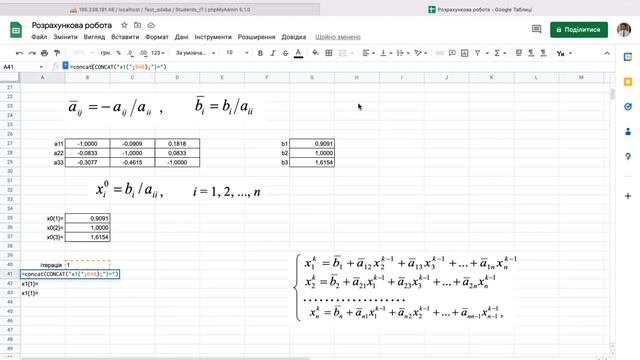Select the cell containing 0,1818
Image resolution: width=640 pixels, height=360 pixels.
click(x=177, y=143)
